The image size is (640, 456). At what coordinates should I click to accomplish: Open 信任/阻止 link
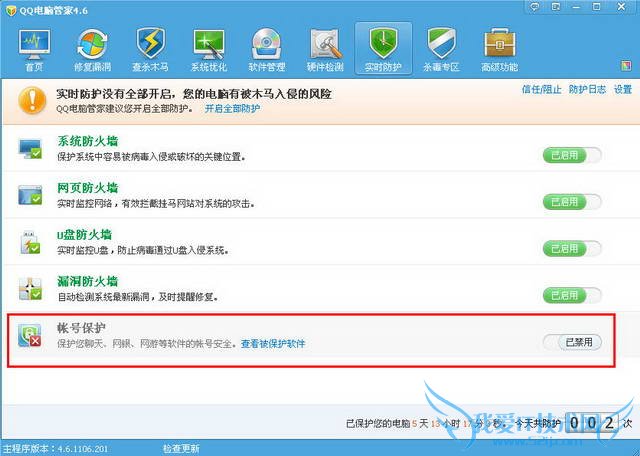pos(541,89)
